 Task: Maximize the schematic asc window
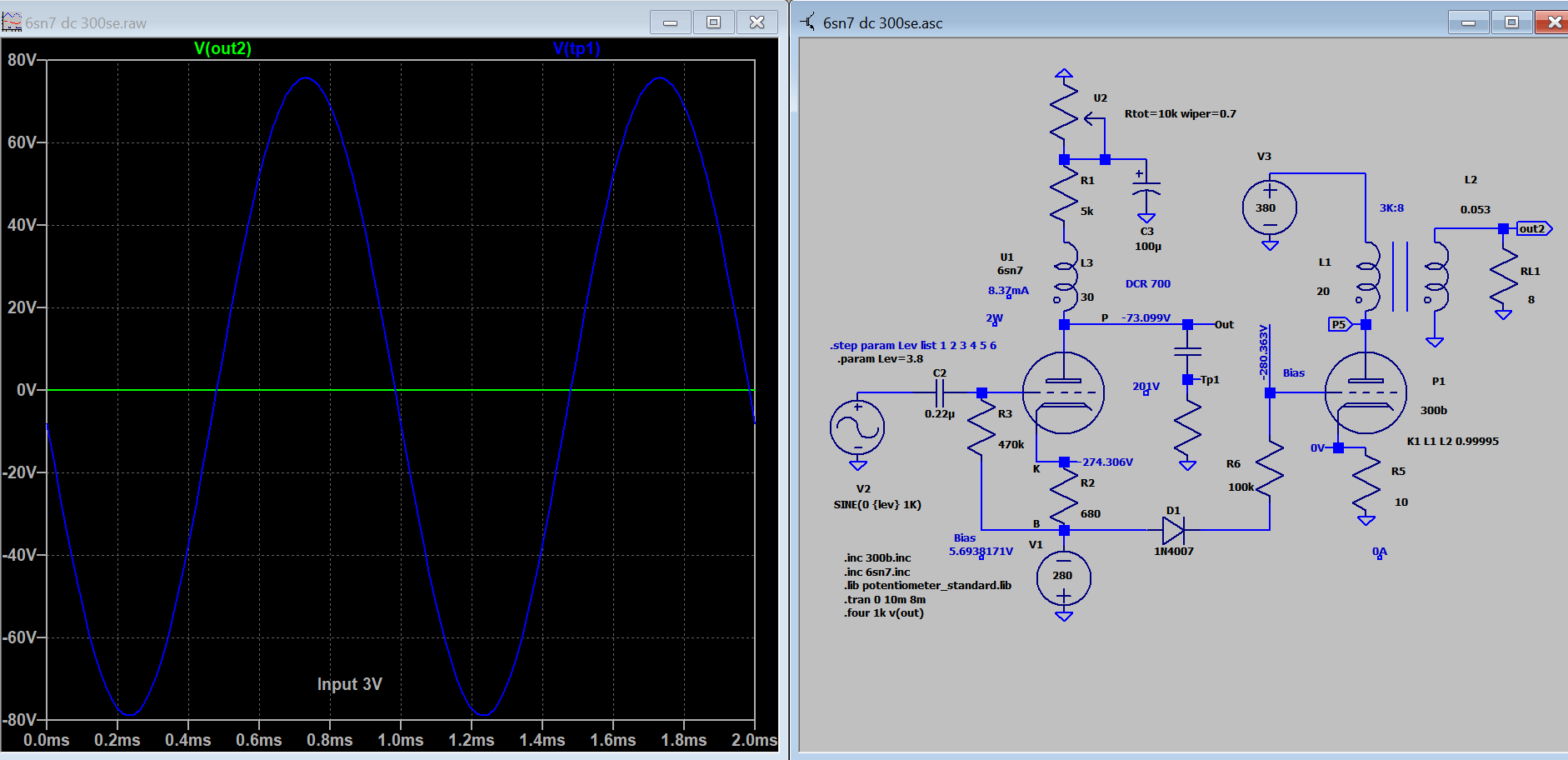click(1512, 22)
